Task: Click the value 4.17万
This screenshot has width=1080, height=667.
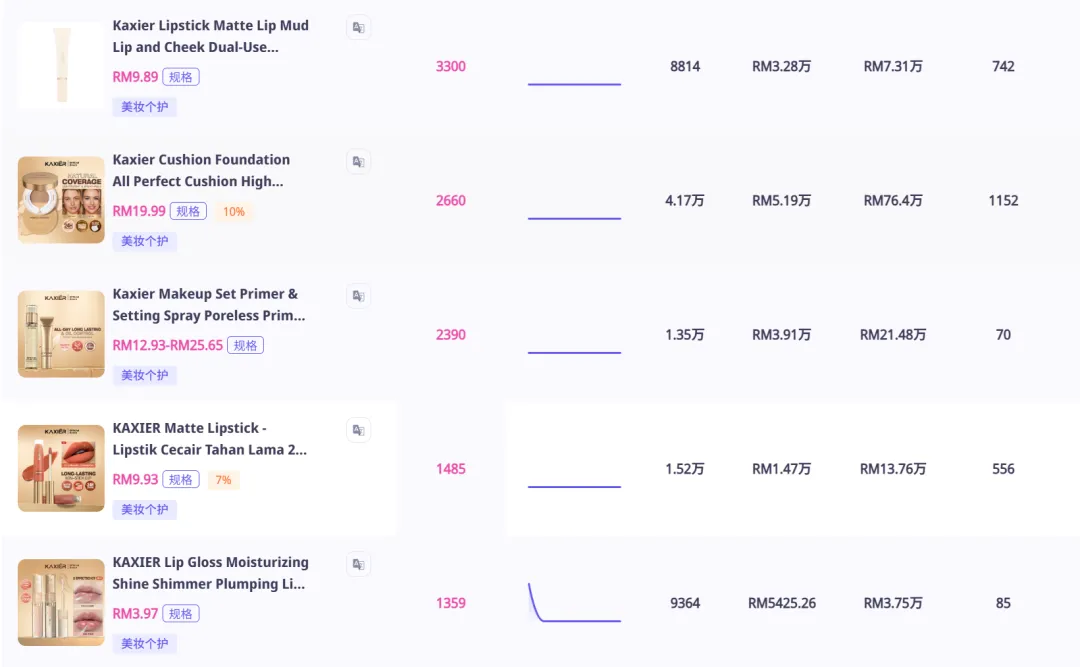Action: [x=685, y=201]
